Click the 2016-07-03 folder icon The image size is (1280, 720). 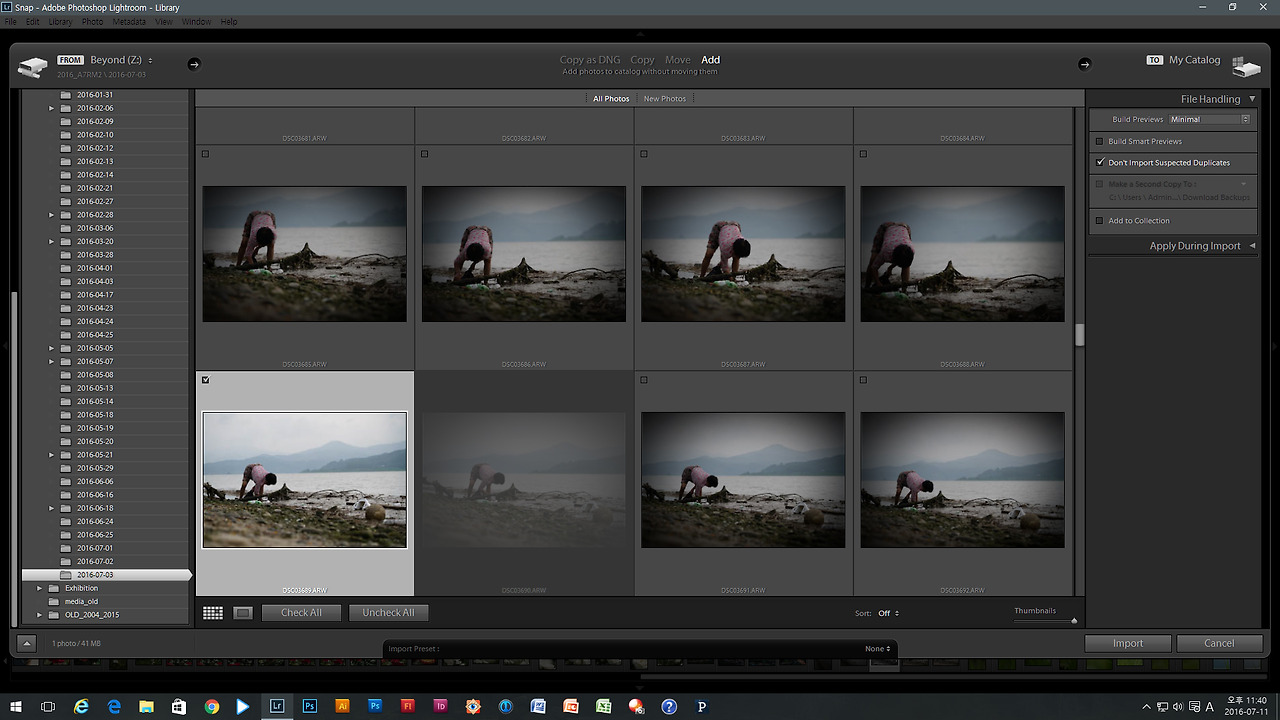point(66,575)
